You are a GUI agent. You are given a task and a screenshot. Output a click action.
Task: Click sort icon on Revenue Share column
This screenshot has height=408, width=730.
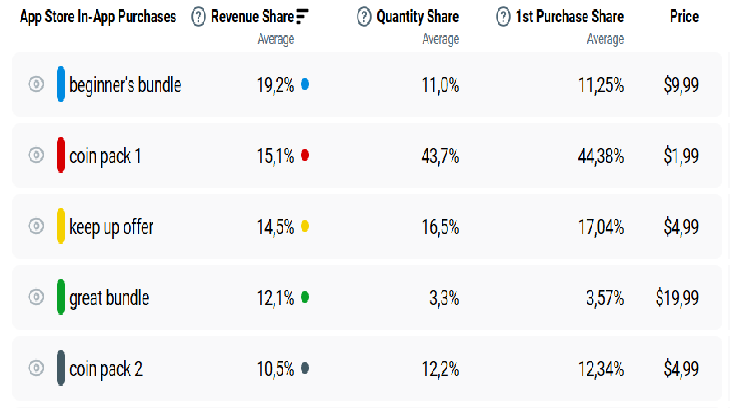303,17
